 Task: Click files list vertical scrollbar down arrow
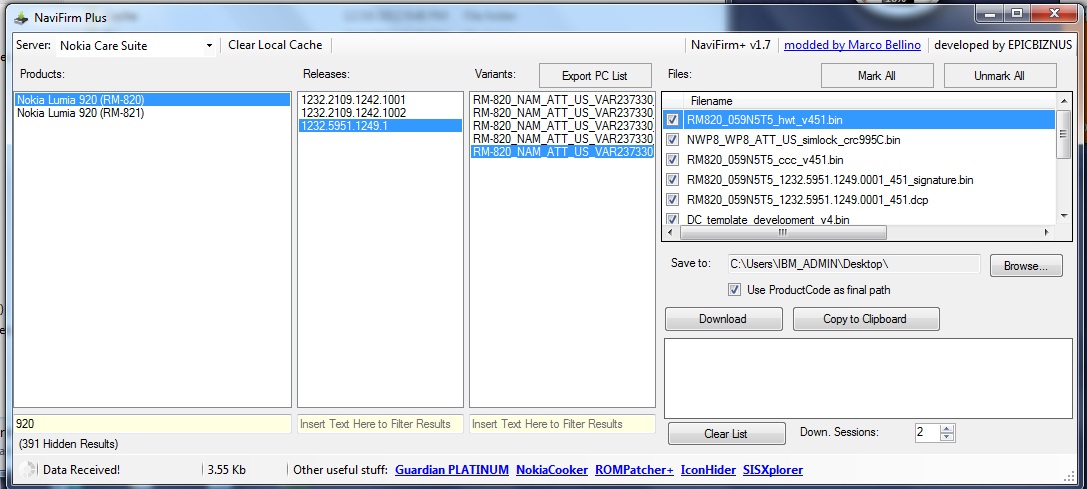point(1064,216)
